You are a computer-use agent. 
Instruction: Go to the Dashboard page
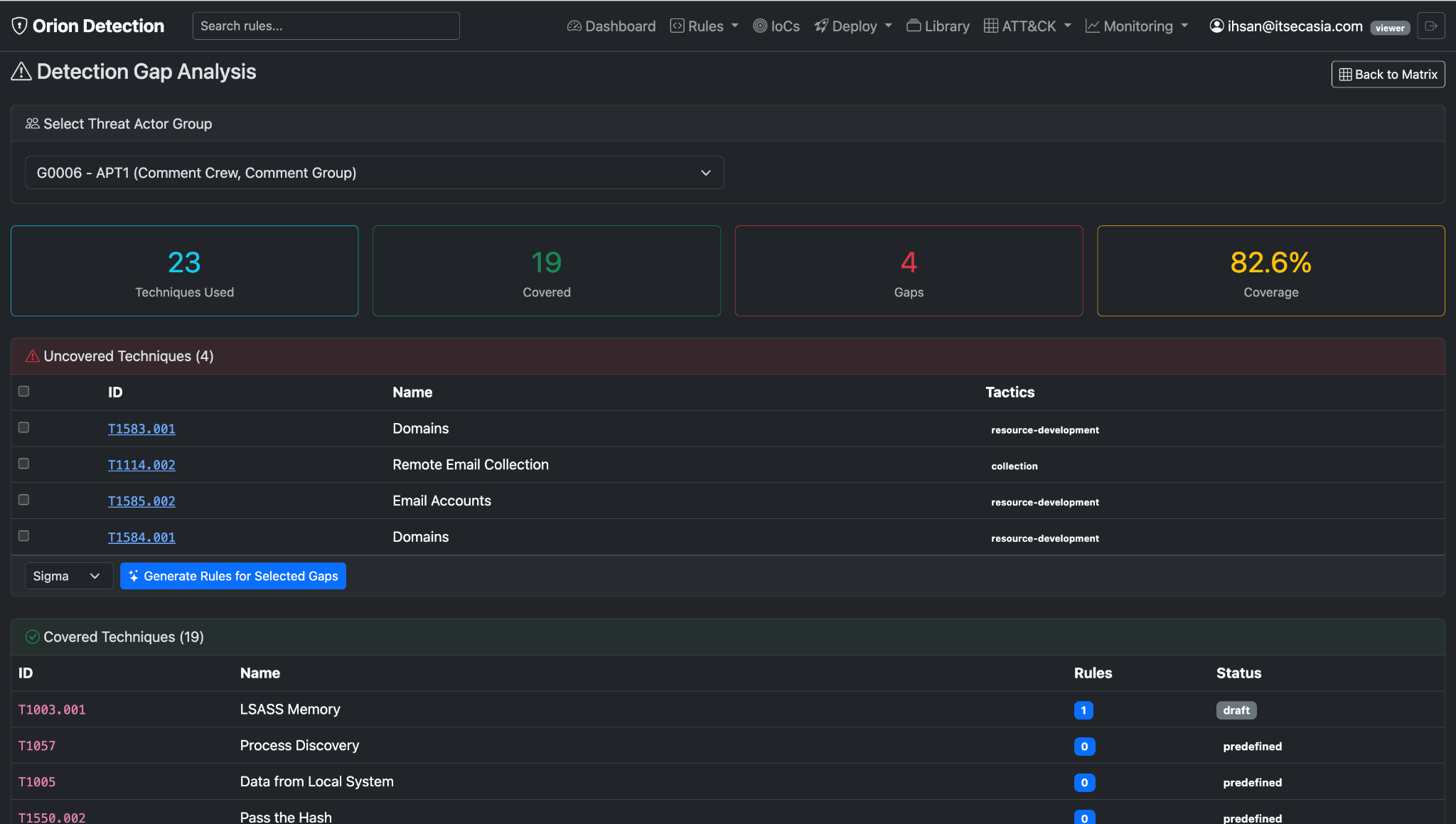(611, 26)
